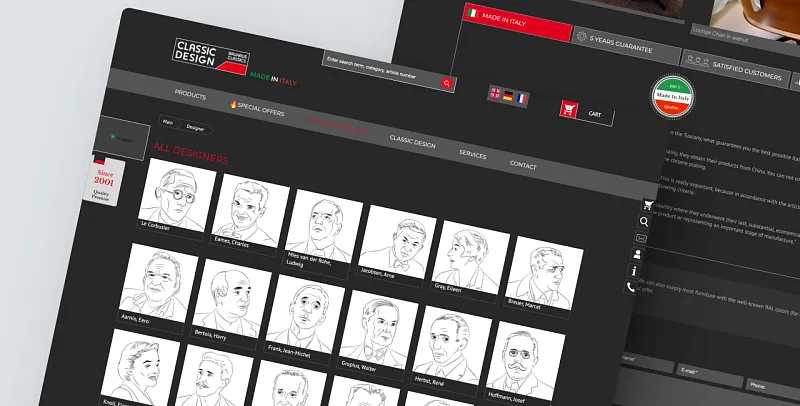Screen dimensions: 800x406
Task: Click the Main breadcrumb link
Action: (x=168, y=123)
